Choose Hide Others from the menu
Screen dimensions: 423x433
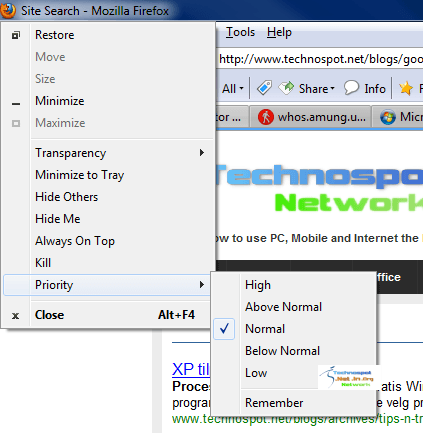[x=108, y=197]
